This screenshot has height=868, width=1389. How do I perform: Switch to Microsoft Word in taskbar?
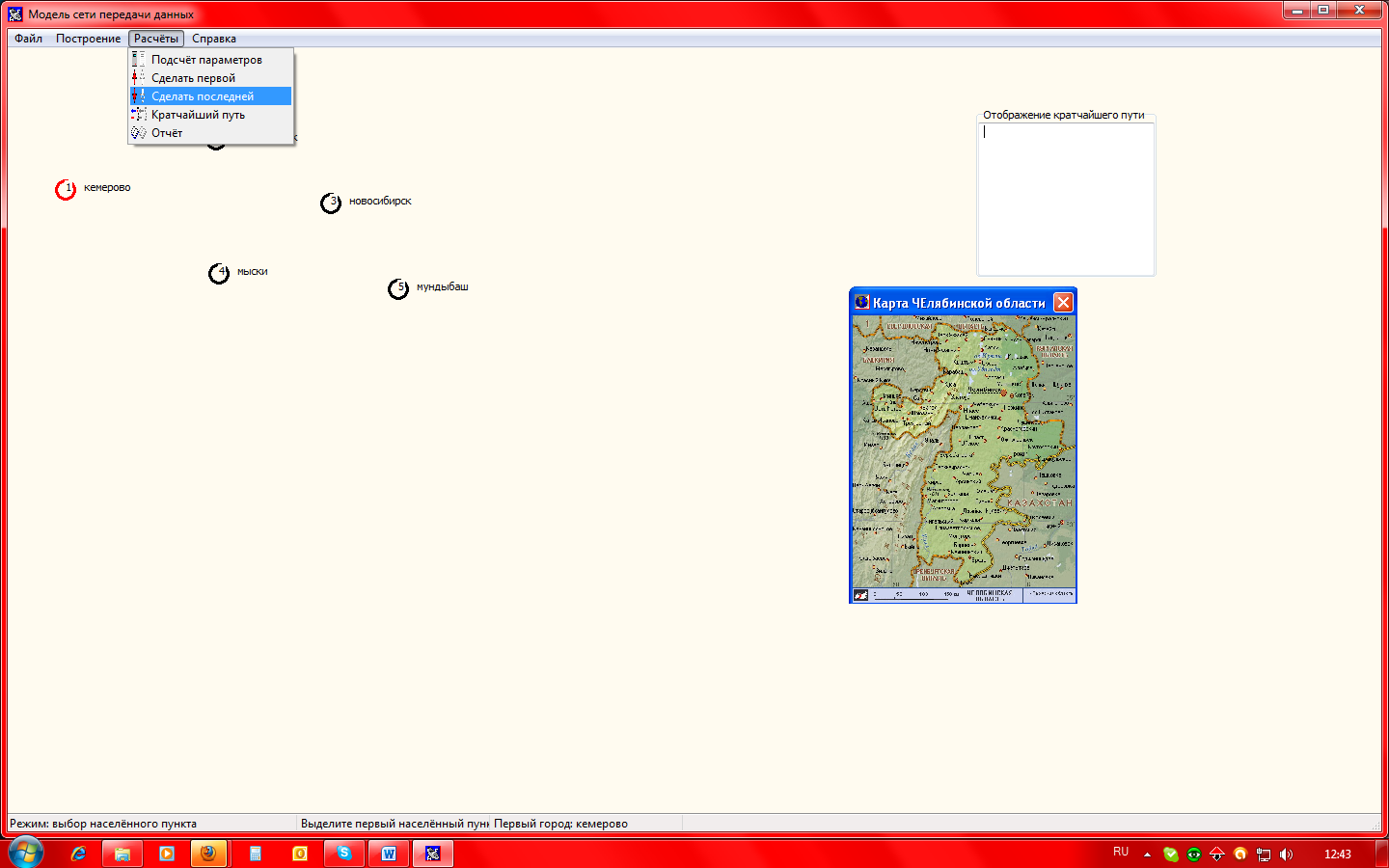(x=389, y=854)
